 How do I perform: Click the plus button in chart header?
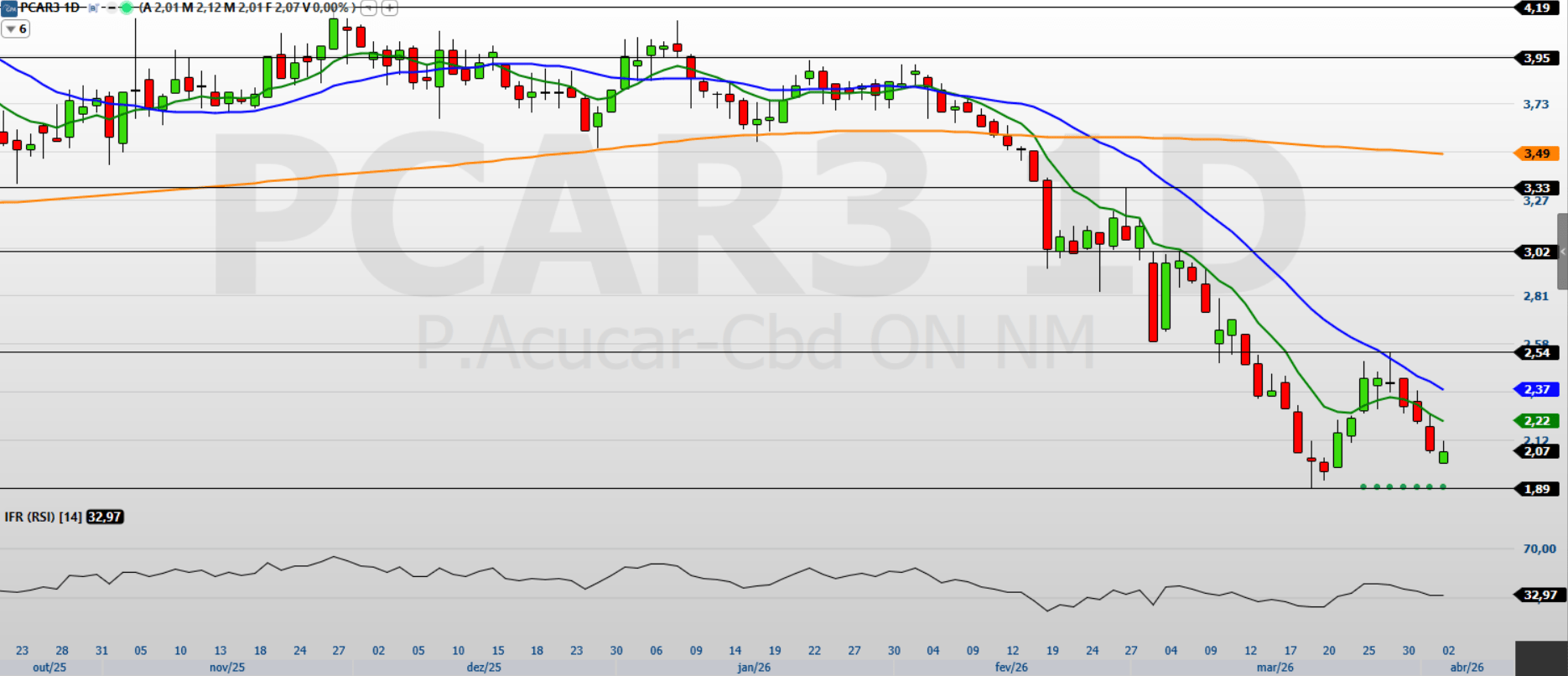coord(389,8)
